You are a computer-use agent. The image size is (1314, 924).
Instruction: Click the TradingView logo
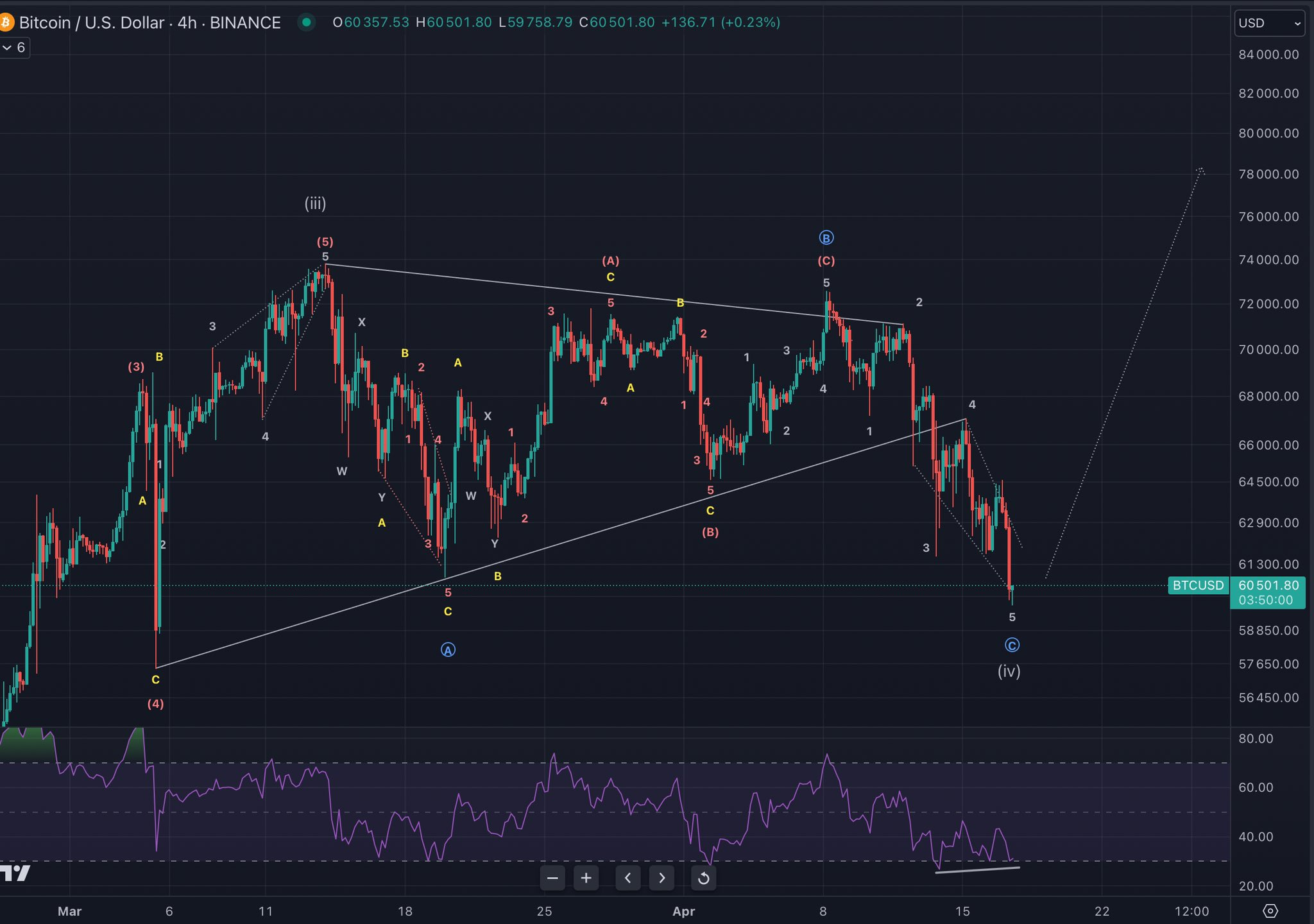coord(15,873)
